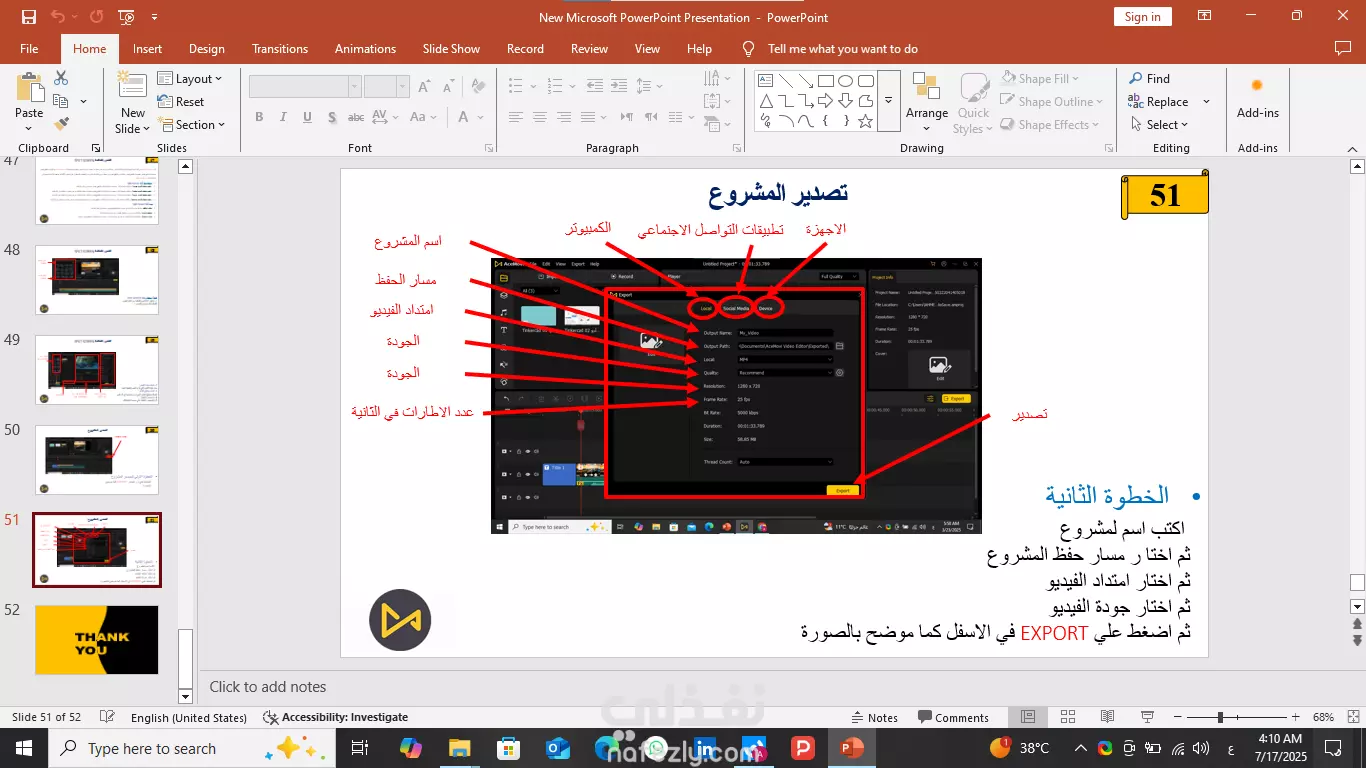Switch to the Design tab
This screenshot has width=1366, height=768.
[x=206, y=49]
